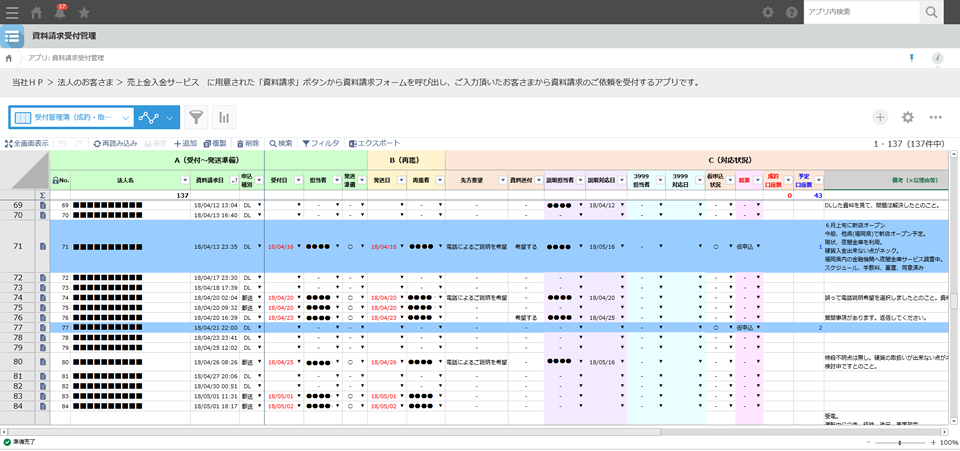Expand the 受付管理簿 view selector dropdown

(126, 118)
